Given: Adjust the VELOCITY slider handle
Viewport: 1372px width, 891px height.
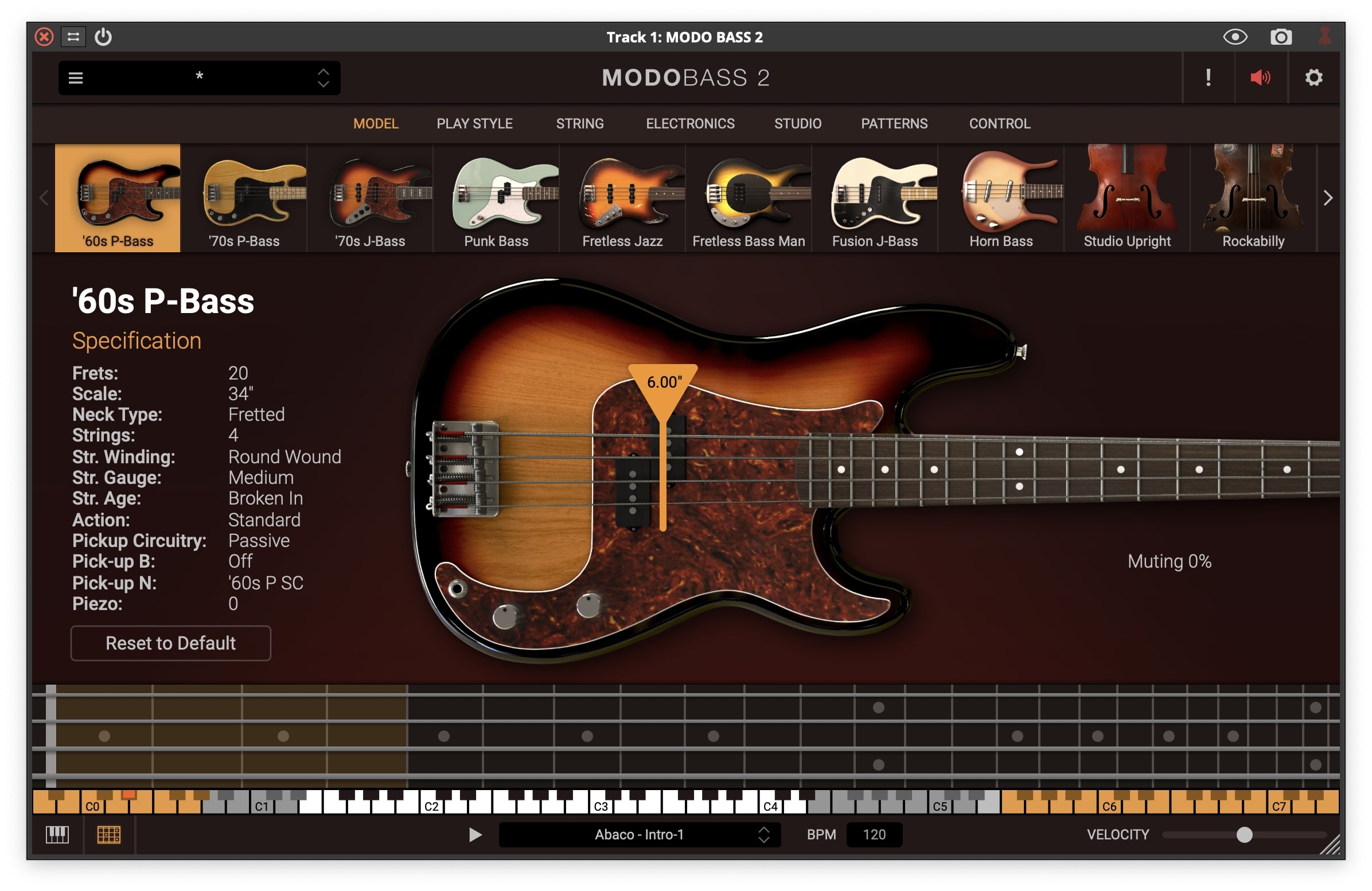Looking at the screenshot, I should (x=1244, y=834).
